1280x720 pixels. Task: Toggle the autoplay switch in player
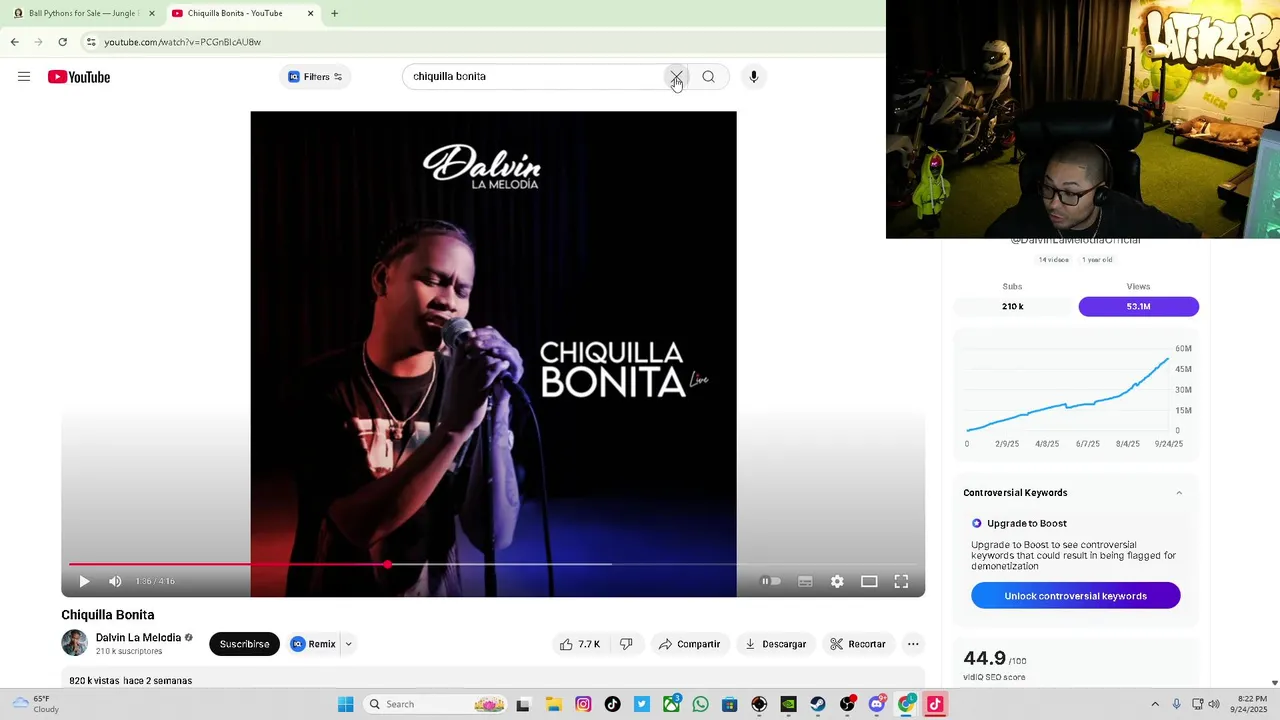(771, 581)
